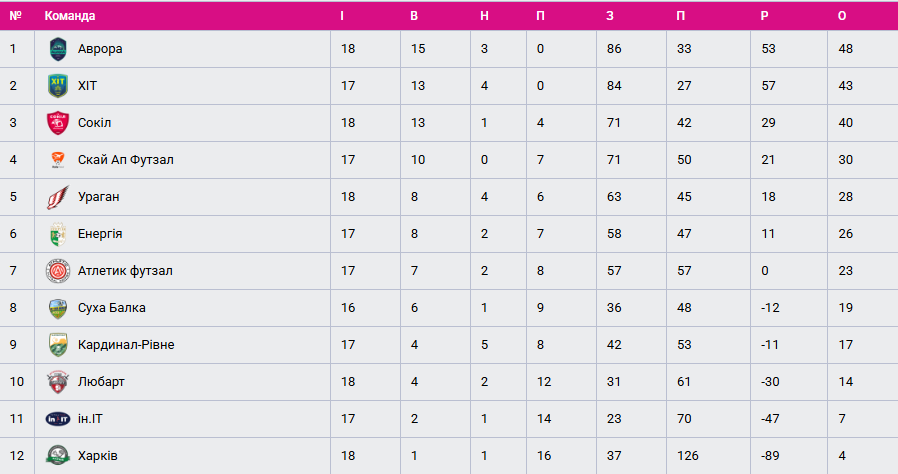The height and width of the screenshot is (474, 898).
Task: Click the Любарт team logo
Action: (57, 382)
